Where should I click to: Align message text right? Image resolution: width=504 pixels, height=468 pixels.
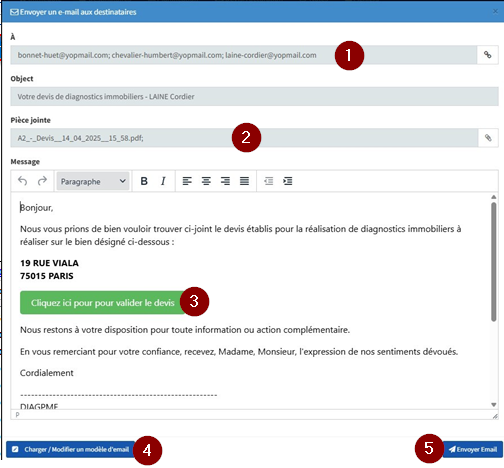pyautogui.click(x=225, y=181)
